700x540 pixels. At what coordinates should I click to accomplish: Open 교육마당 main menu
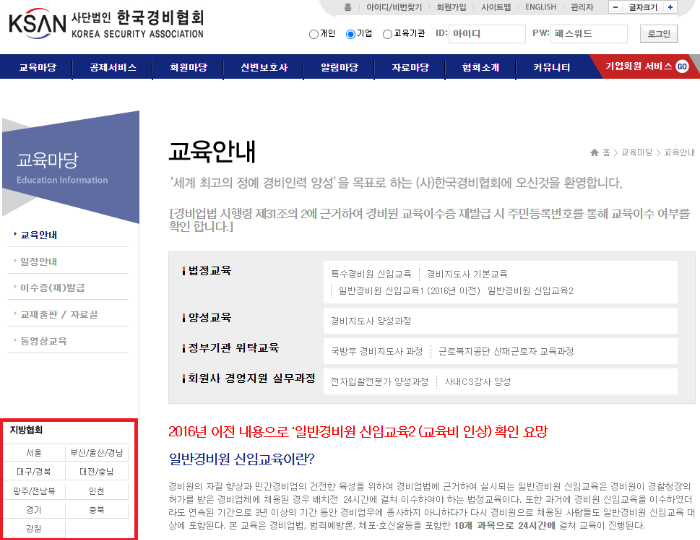[x=38, y=67]
